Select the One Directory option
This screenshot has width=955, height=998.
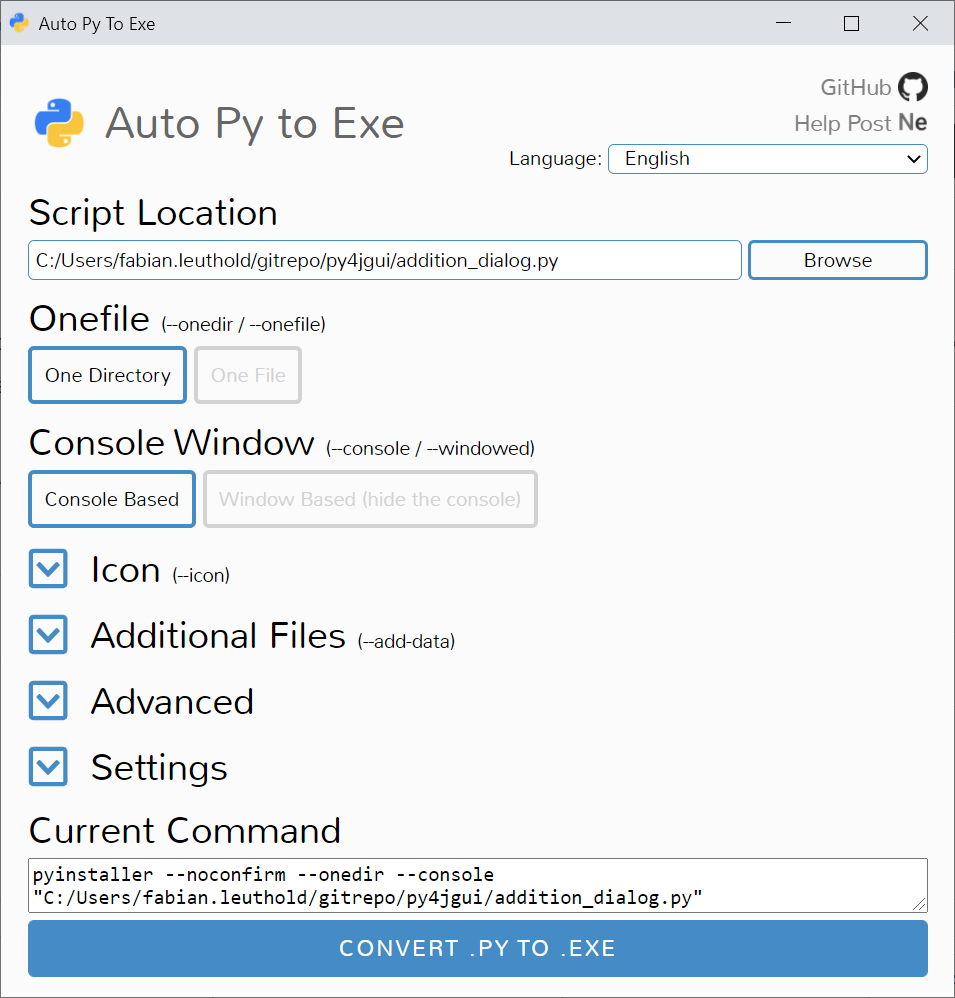pyautogui.click(x=108, y=375)
